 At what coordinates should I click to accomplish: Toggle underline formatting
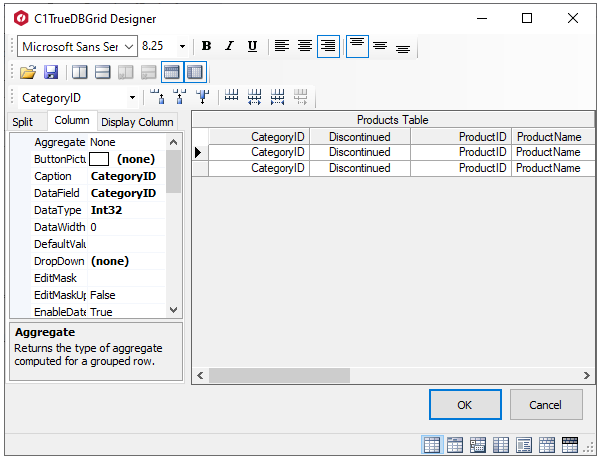pyautogui.click(x=252, y=46)
